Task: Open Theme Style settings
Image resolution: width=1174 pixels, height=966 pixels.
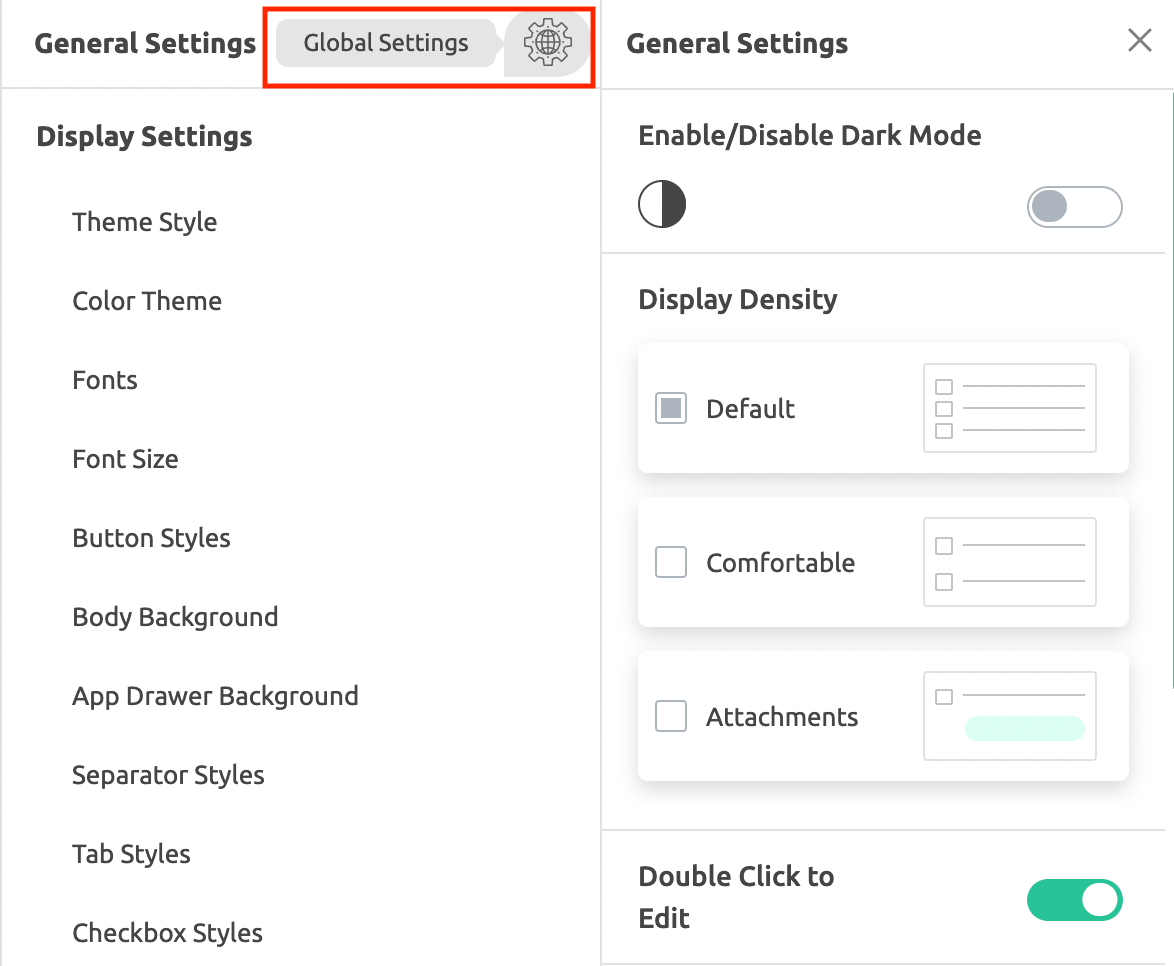Action: (145, 222)
